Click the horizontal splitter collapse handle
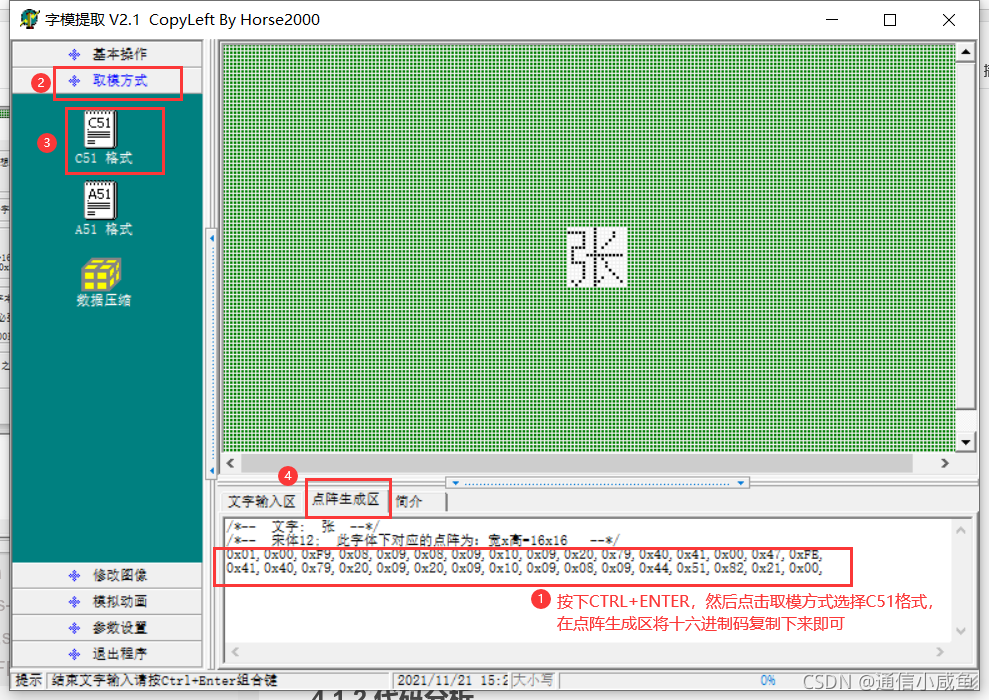Viewport: 989px width, 700px height. 597,483
